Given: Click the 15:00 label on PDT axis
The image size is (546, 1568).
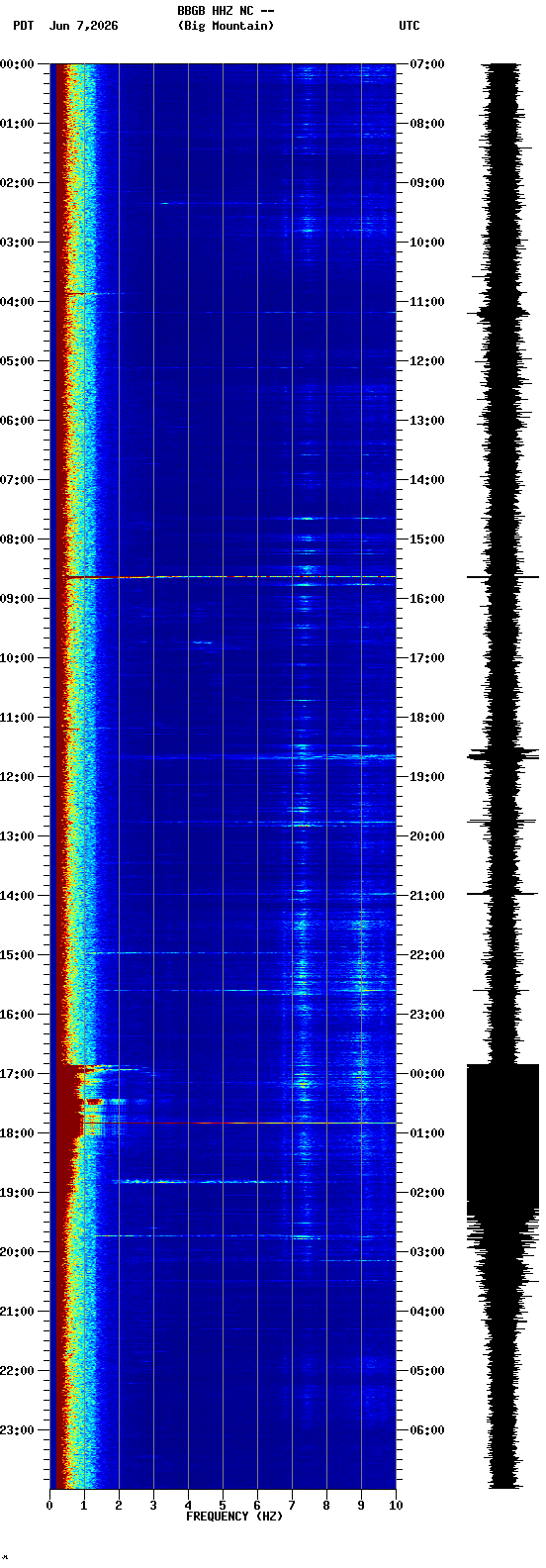Looking at the screenshot, I should [x=17, y=955].
